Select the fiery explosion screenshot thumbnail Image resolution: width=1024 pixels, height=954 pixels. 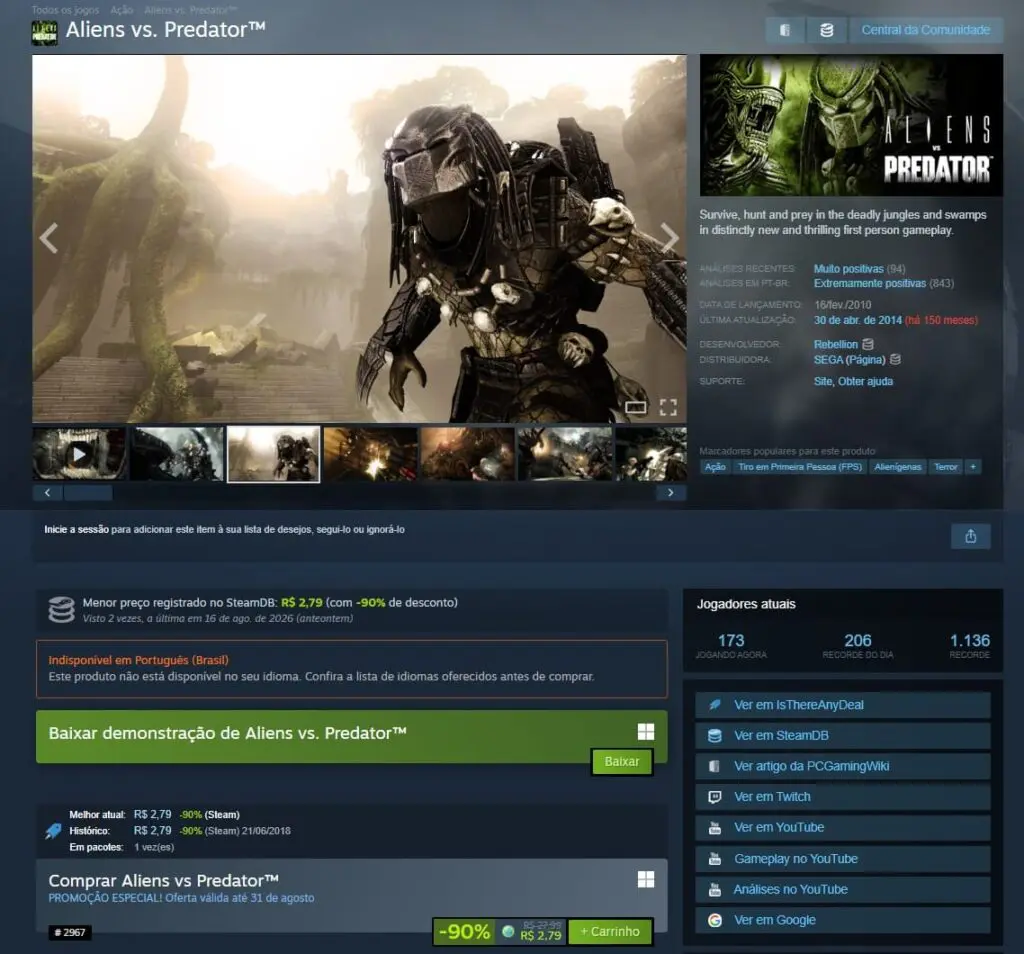pyautogui.click(x=370, y=454)
